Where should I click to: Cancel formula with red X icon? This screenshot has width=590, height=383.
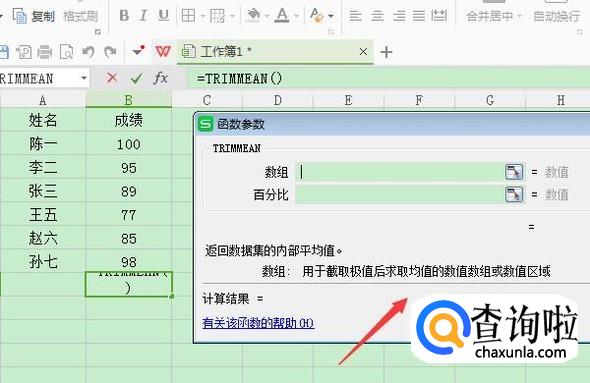tap(112, 78)
